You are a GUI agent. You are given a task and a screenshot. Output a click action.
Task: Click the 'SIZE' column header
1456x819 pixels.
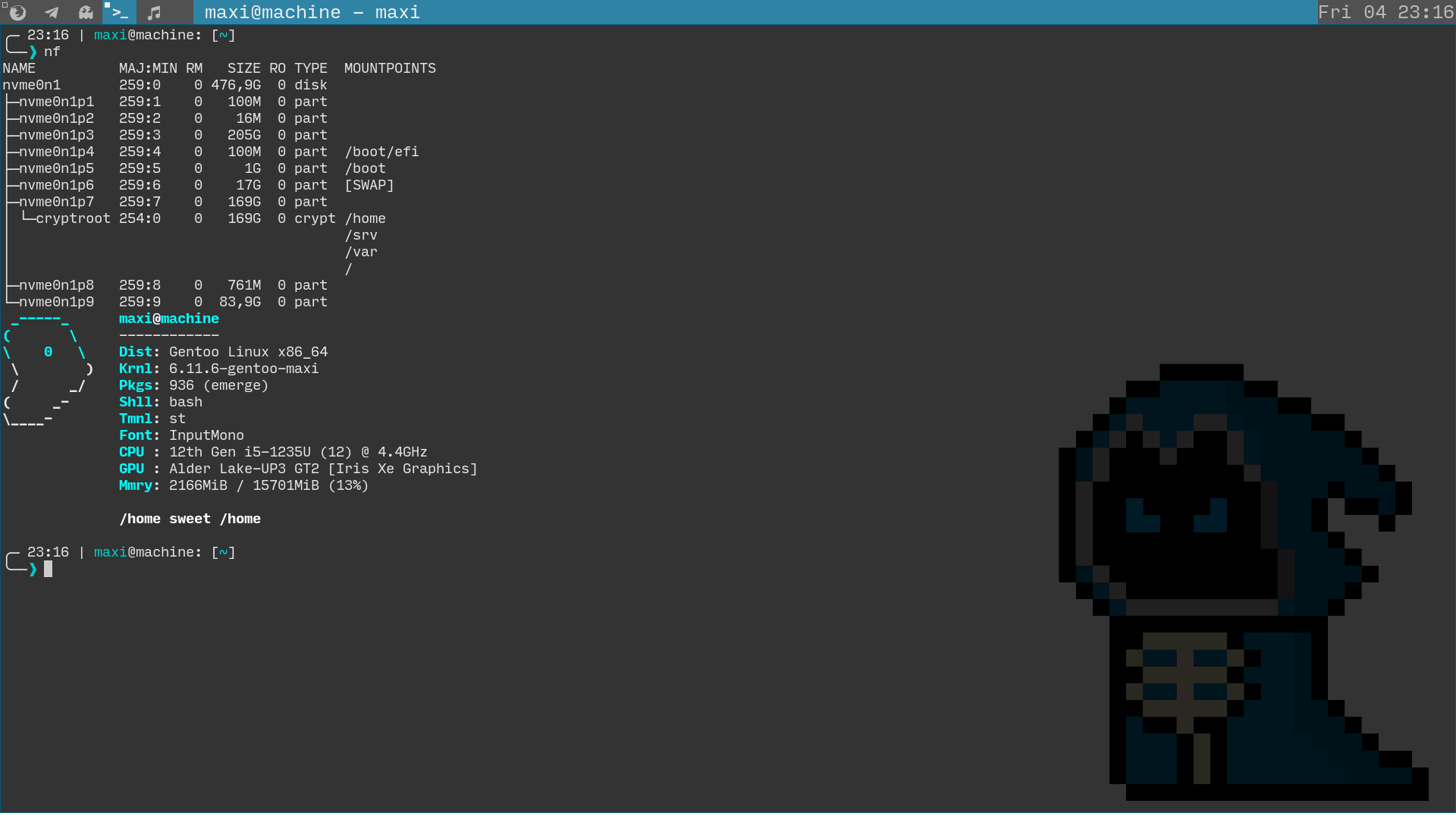click(x=244, y=68)
